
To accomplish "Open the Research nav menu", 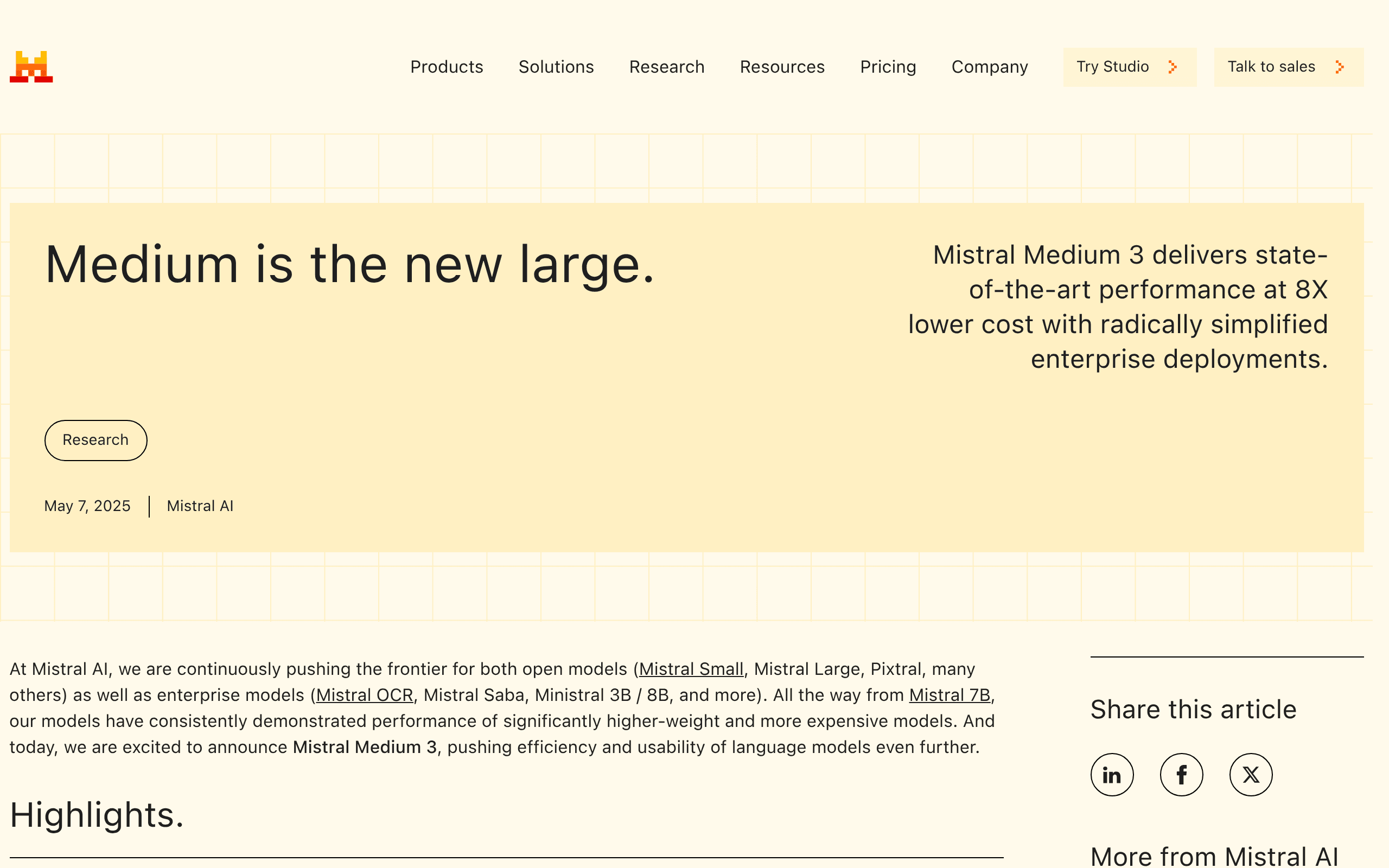I will (x=667, y=67).
